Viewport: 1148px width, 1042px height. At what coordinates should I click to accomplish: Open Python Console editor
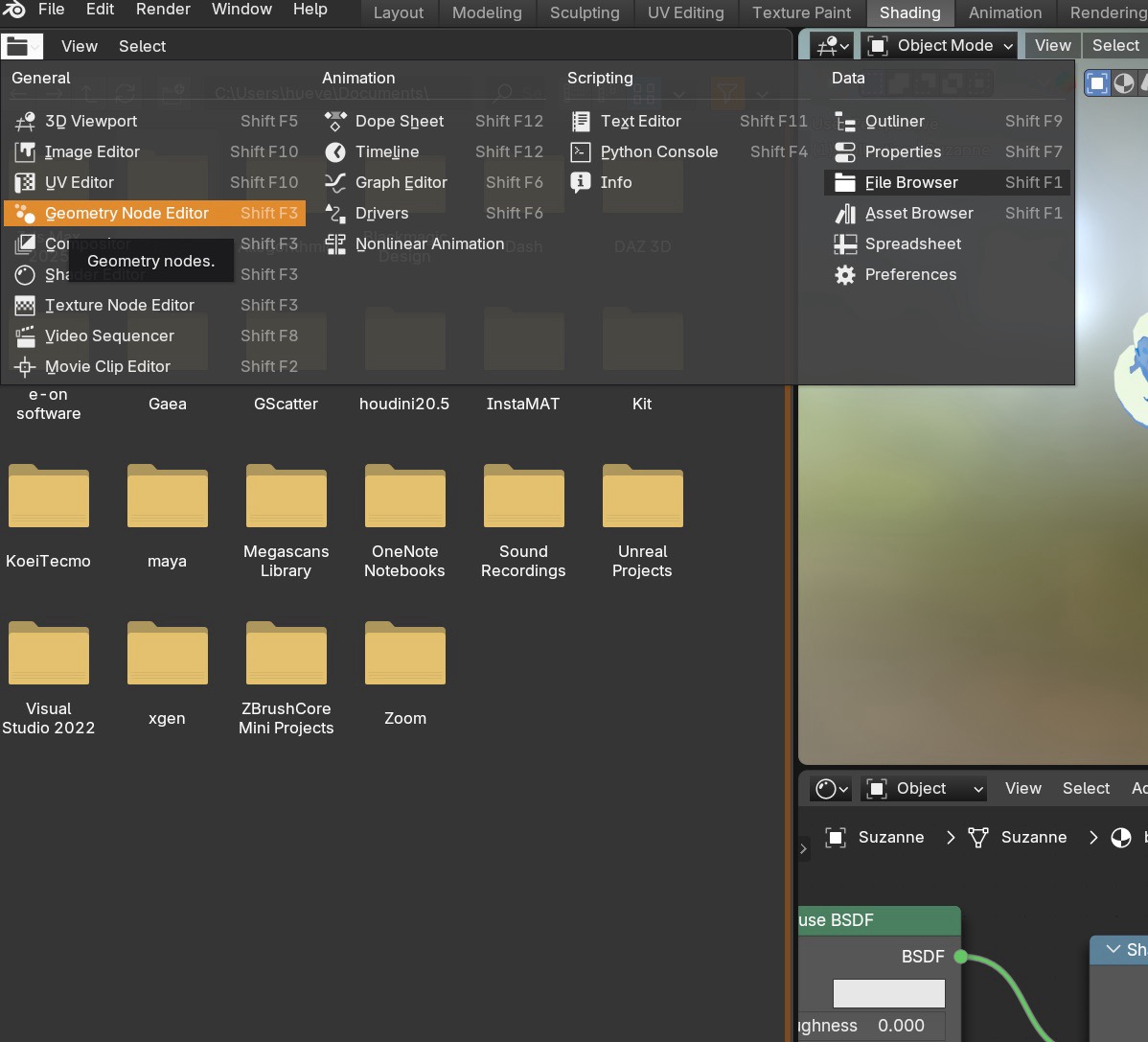pos(688,151)
